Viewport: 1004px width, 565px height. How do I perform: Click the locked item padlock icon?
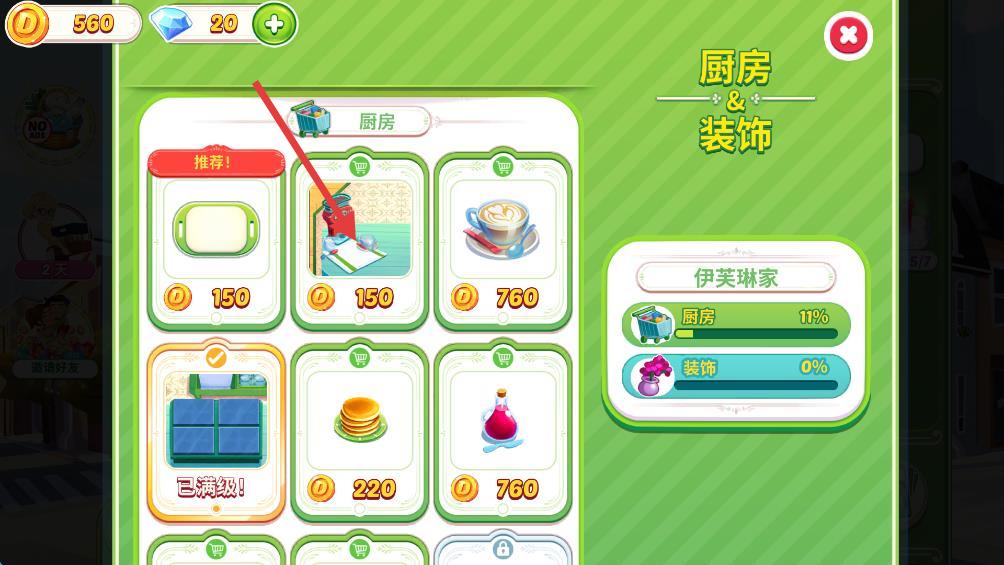click(503, 549)
